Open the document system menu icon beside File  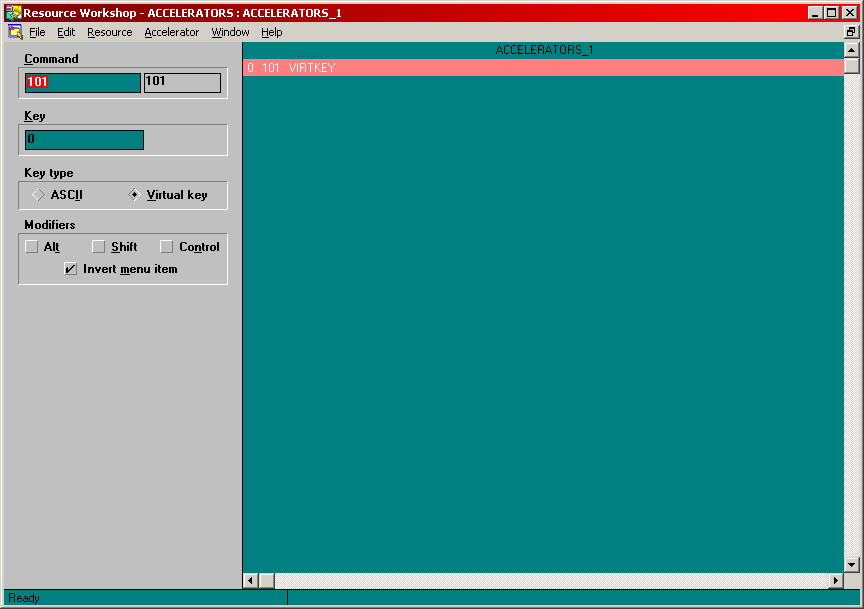(x=15, y=32)
